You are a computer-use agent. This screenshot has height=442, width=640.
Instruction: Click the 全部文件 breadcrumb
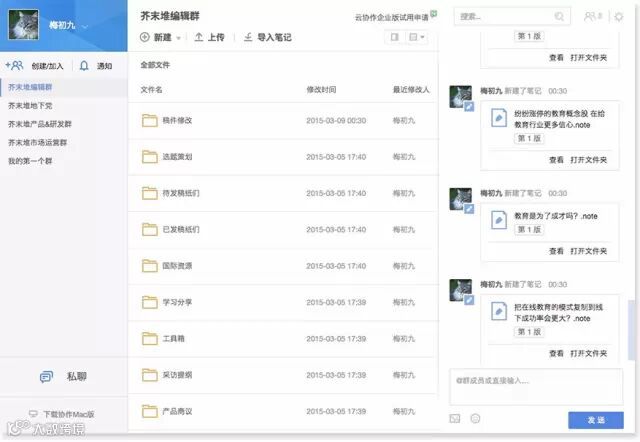point(155,65)
